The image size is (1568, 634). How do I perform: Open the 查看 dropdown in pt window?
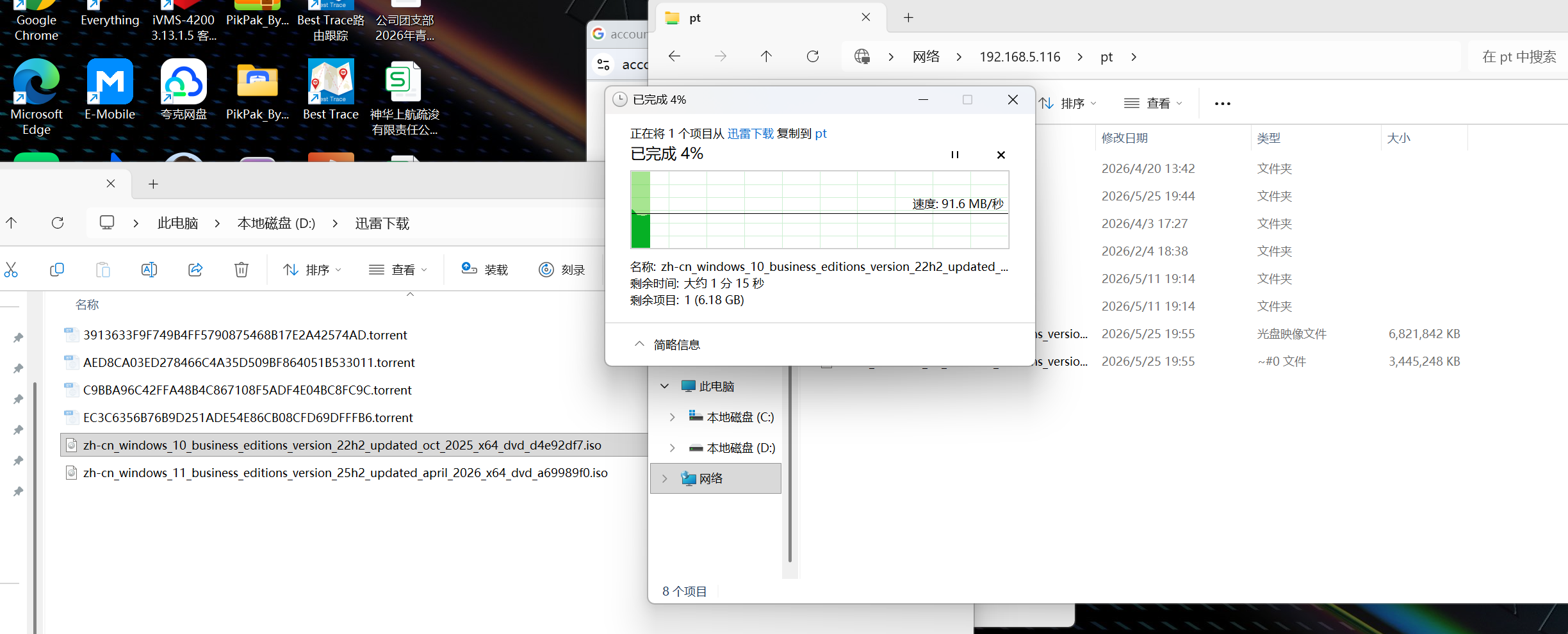[x=1154, y=103]
